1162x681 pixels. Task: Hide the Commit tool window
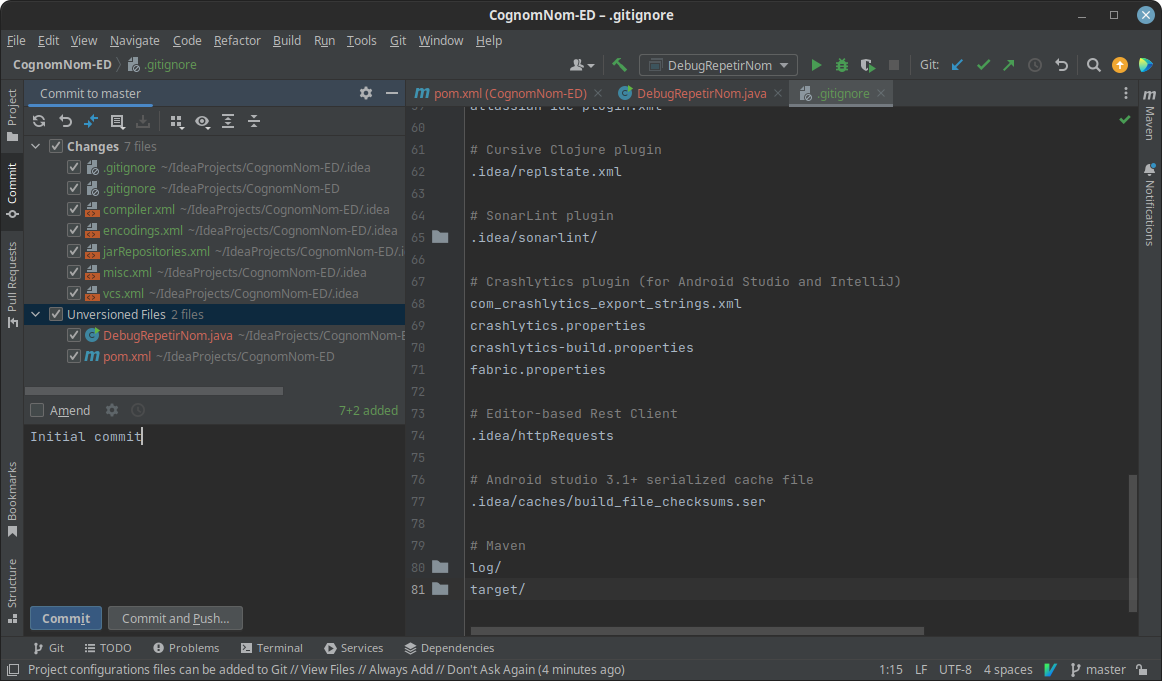coord(392,93)
